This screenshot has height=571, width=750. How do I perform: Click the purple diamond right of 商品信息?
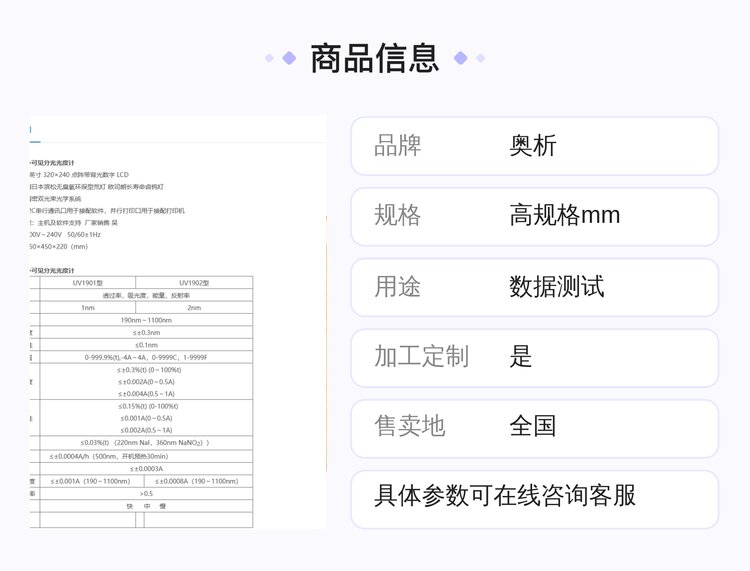(x=461, y=58)
